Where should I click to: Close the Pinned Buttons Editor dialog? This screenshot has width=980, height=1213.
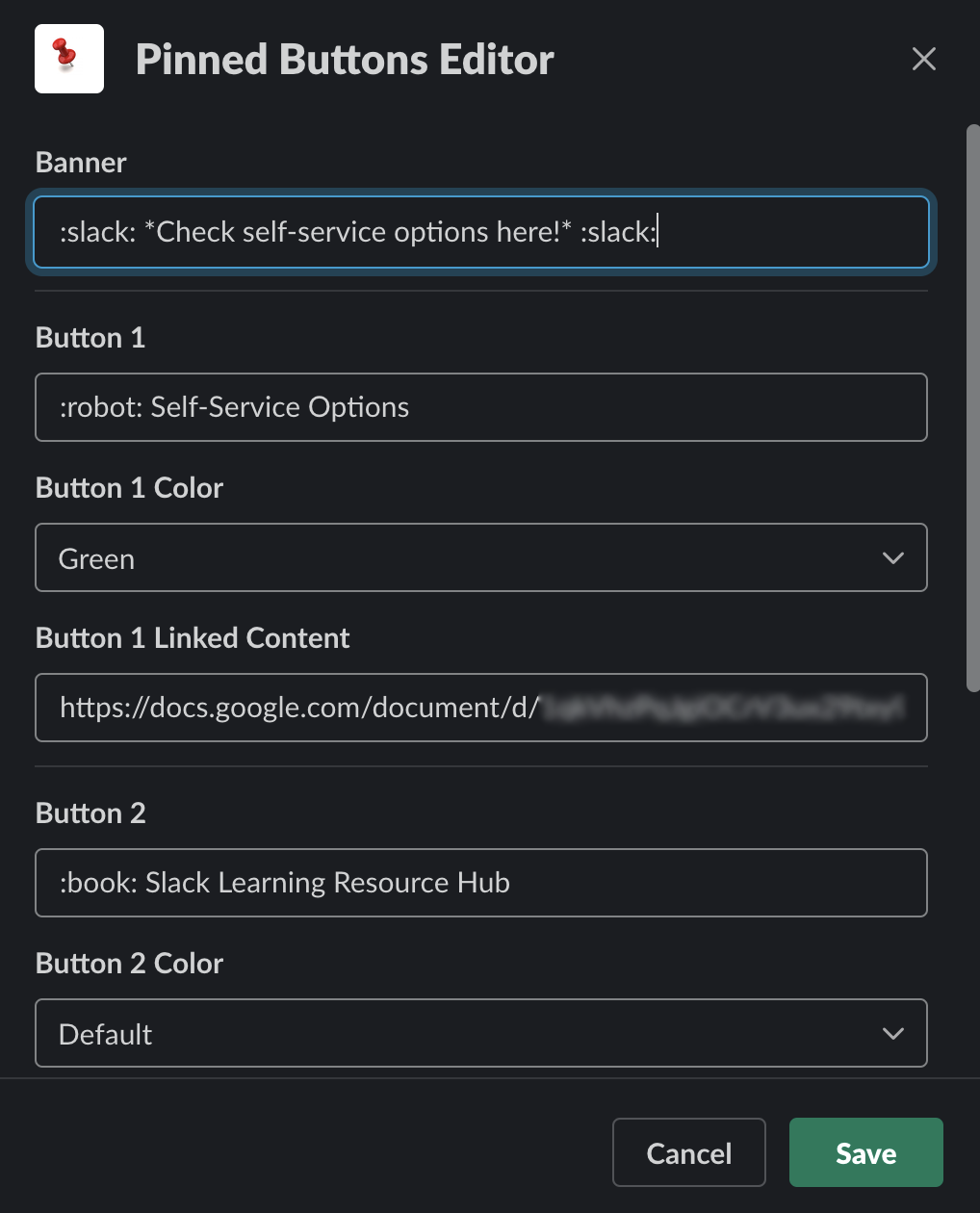[923, 59]
